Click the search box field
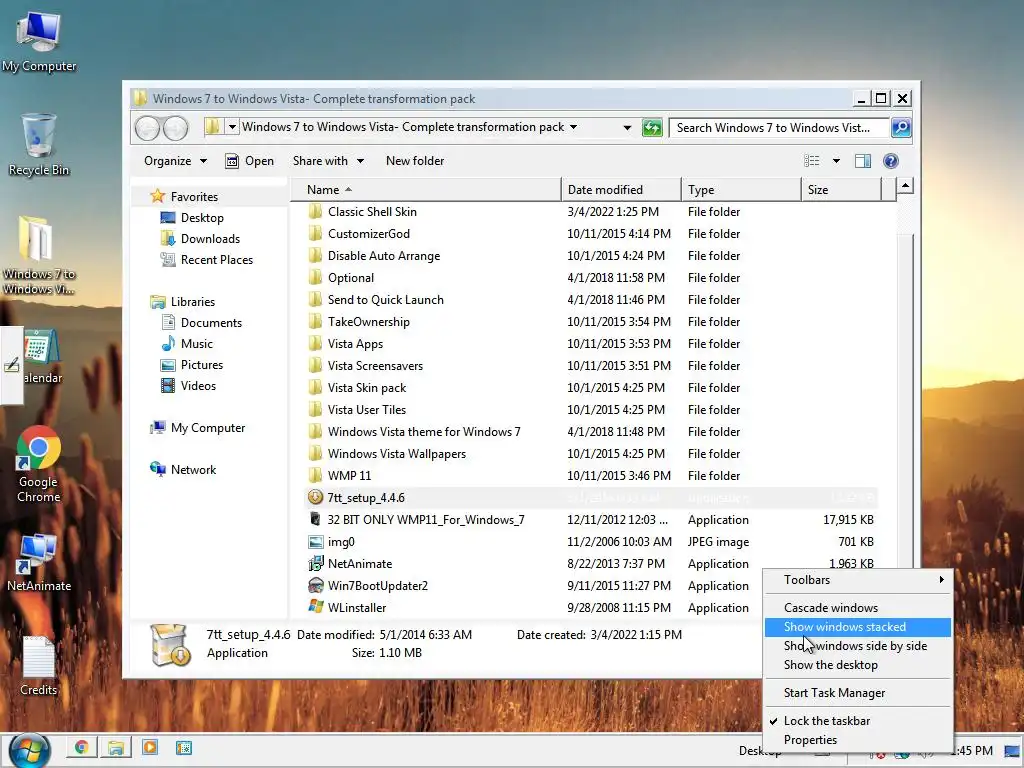The height and width of the screenshot is (768, 1024). coord(780,127)
